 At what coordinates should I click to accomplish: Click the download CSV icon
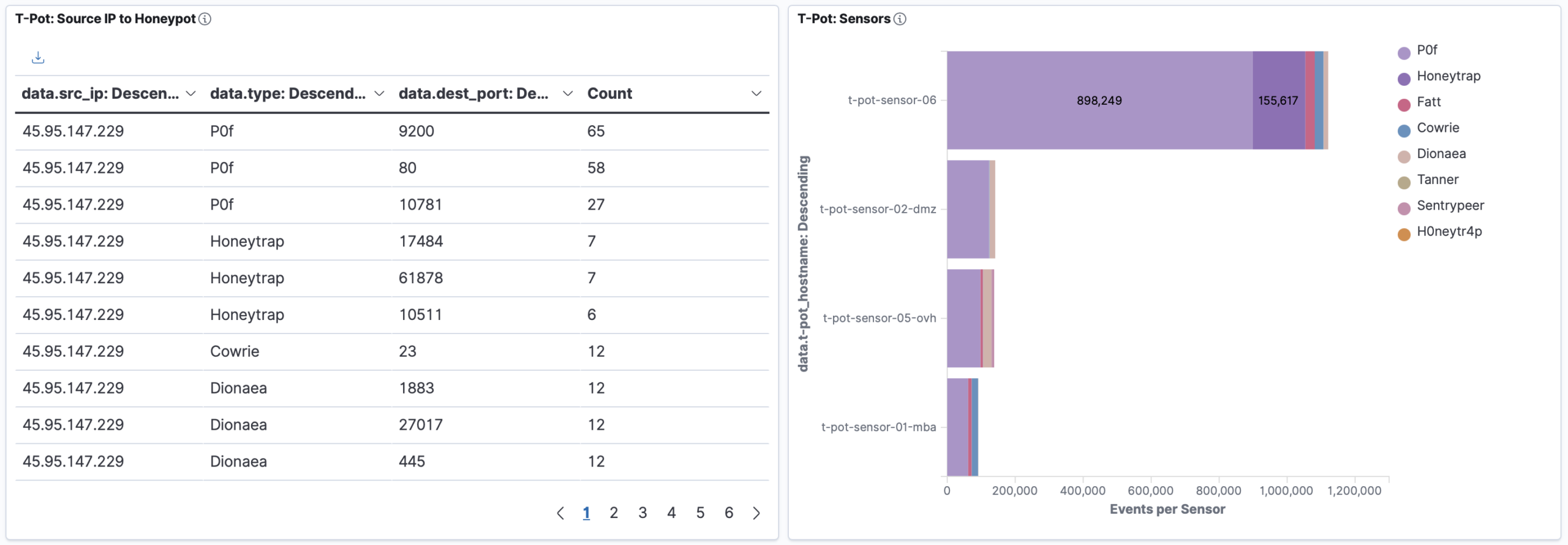click(x=38, y=58)
